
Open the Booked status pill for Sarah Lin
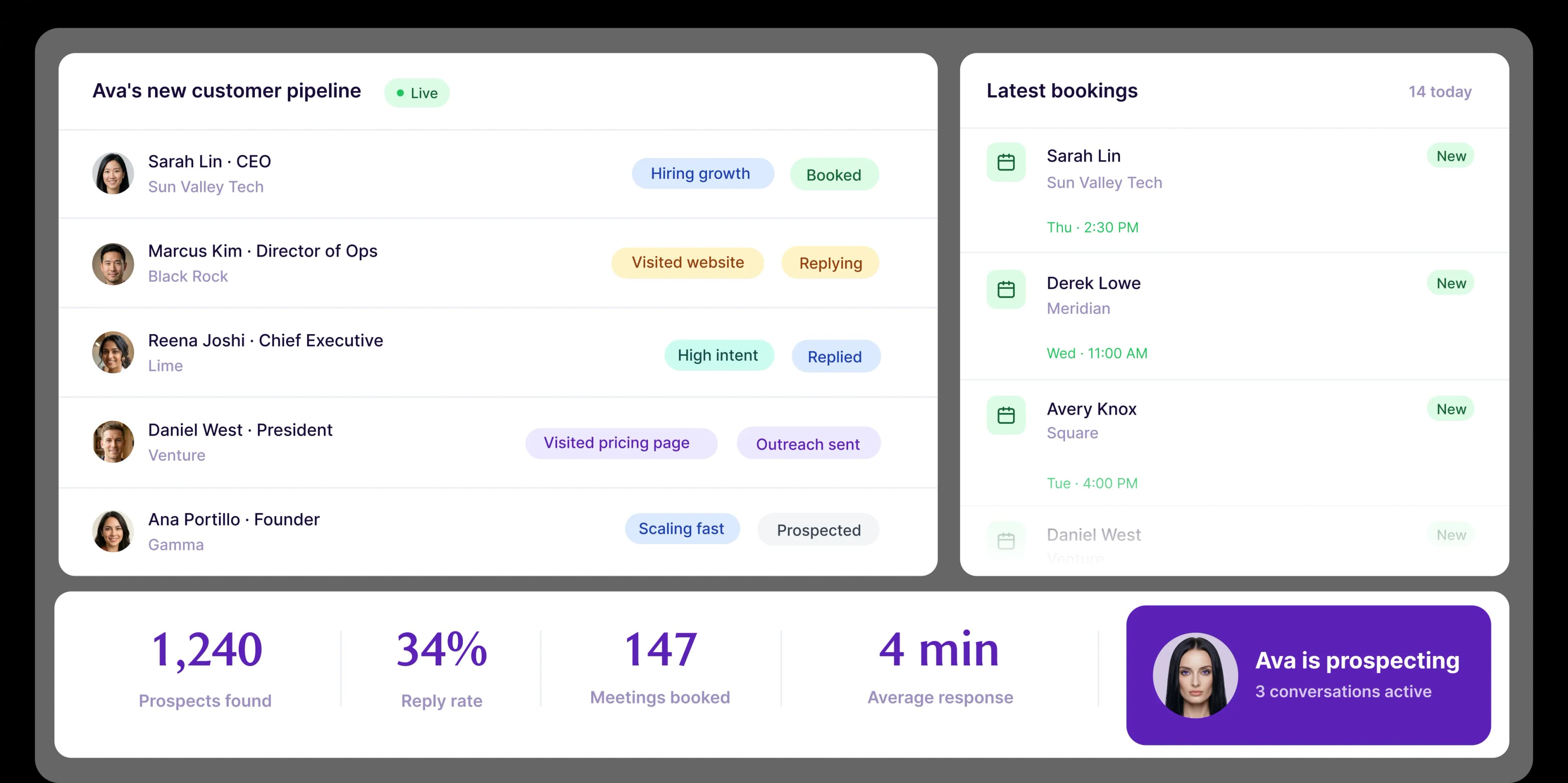[834, 175]
